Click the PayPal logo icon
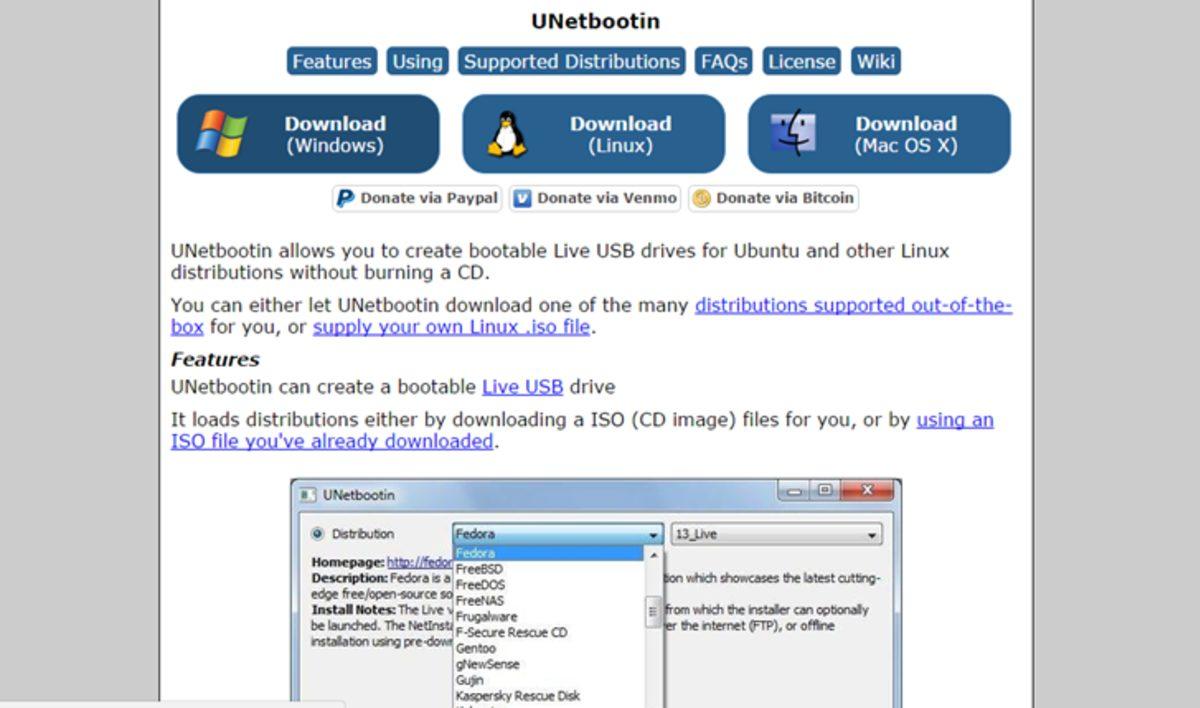This screenshot has width=1200, height=708. 346,198
